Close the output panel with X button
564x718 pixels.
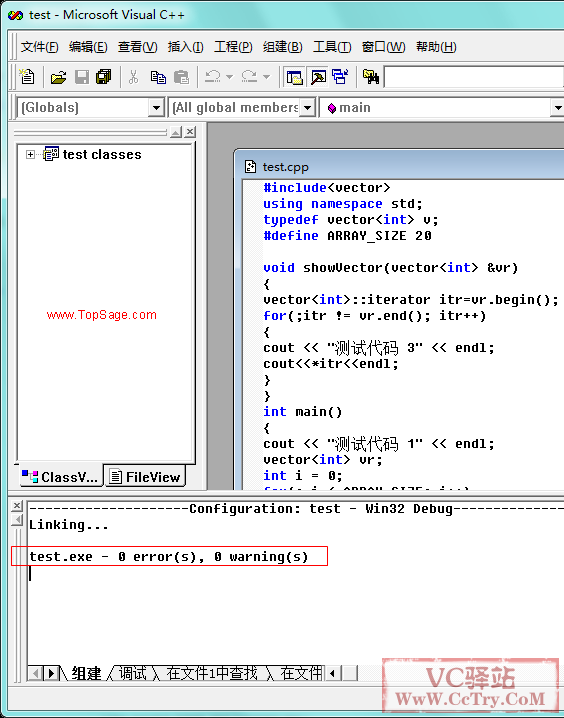click(x=16, y=506)
